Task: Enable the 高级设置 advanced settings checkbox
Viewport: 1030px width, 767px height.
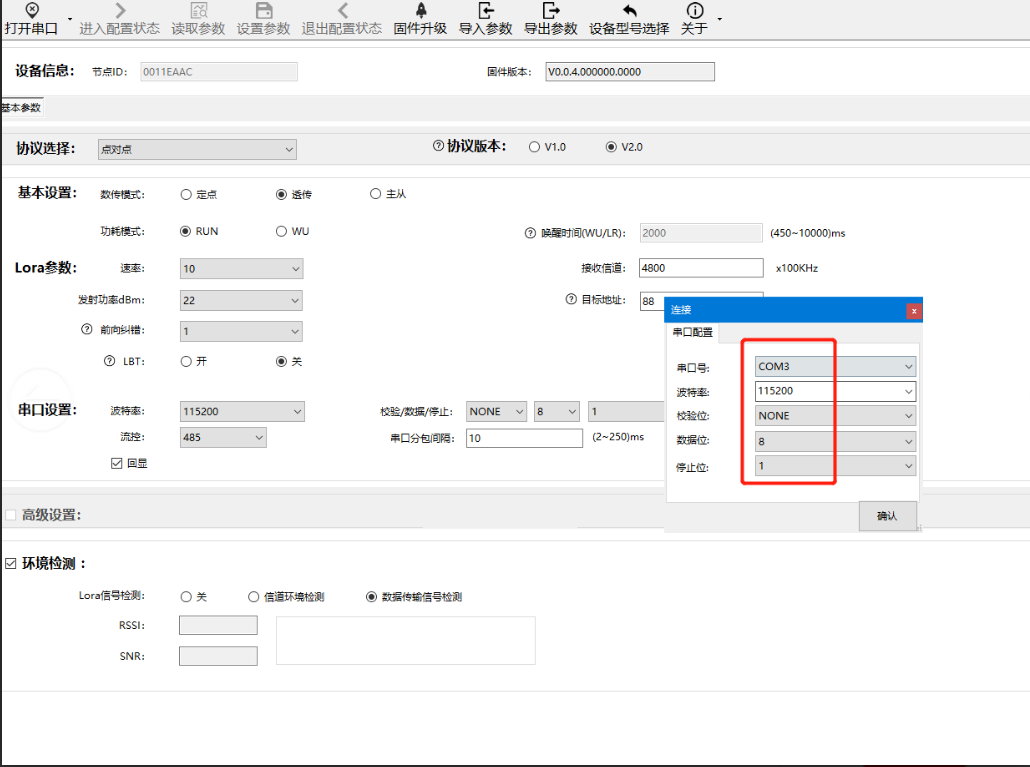Action: pyautogui.click(x=11, y=515)
